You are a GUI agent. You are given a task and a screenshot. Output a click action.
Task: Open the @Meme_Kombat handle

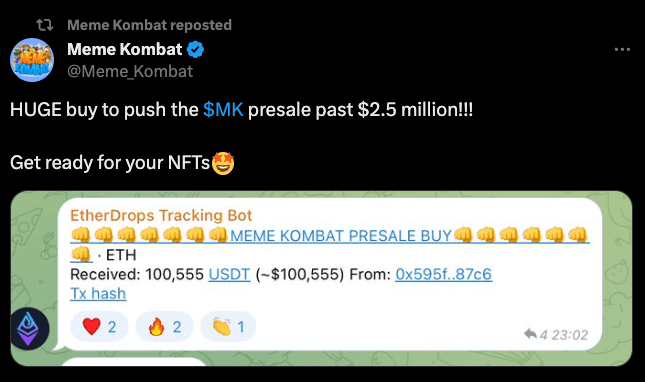[130, 72]
